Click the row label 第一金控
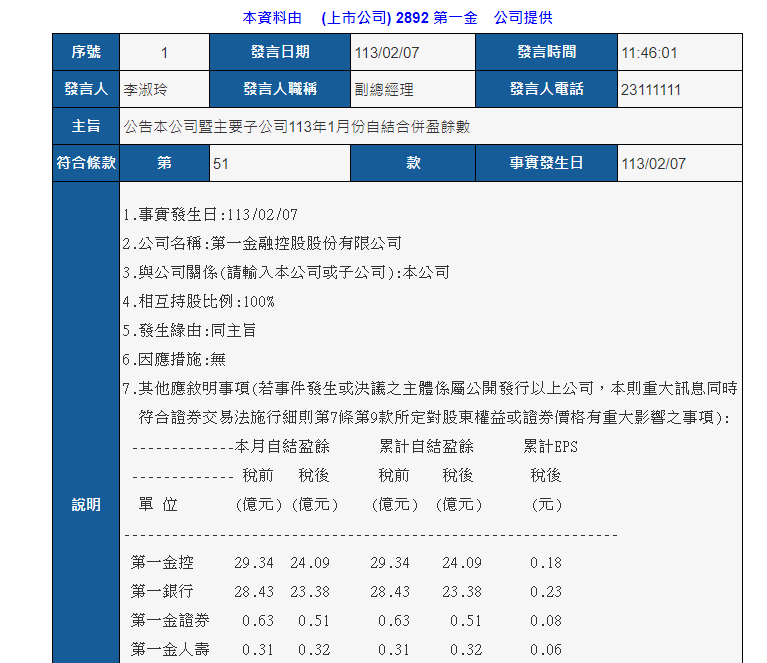The width and height of the screenshot is (767, 663). [x=162, y=563]
